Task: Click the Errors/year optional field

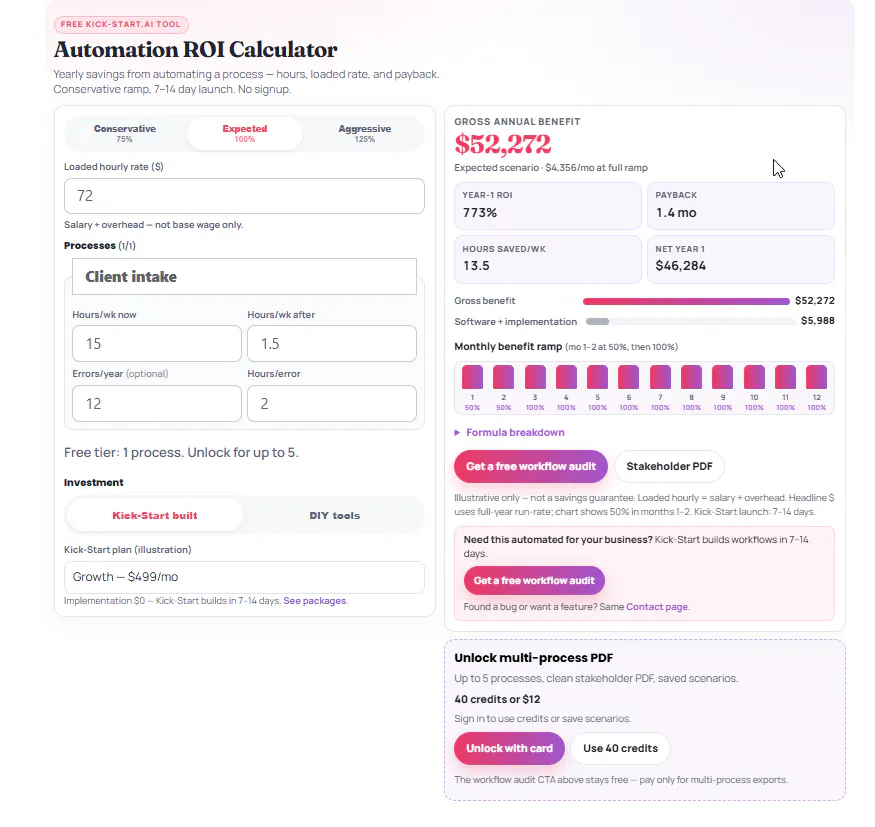Action: click(157, 403)
